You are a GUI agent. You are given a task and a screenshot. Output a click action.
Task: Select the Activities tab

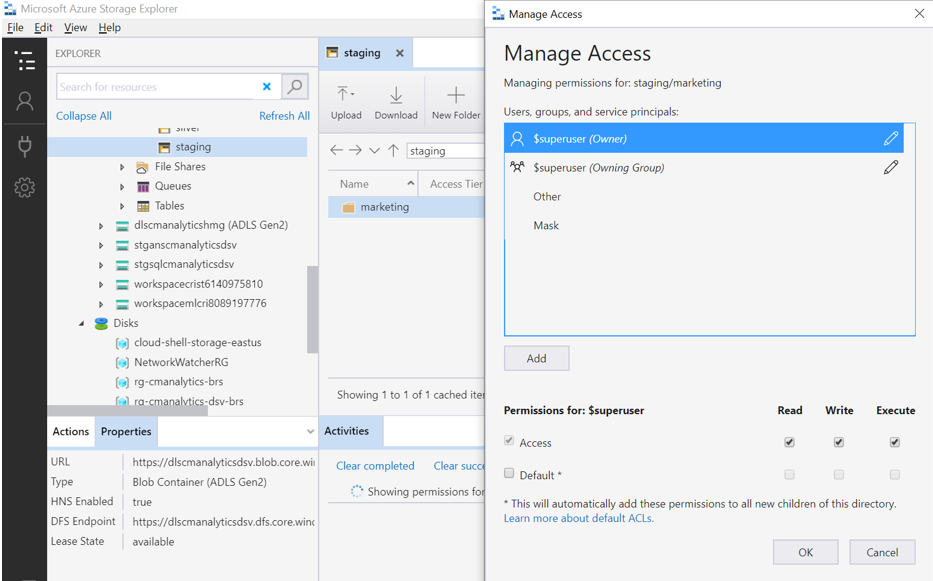(x=347, y=431)
